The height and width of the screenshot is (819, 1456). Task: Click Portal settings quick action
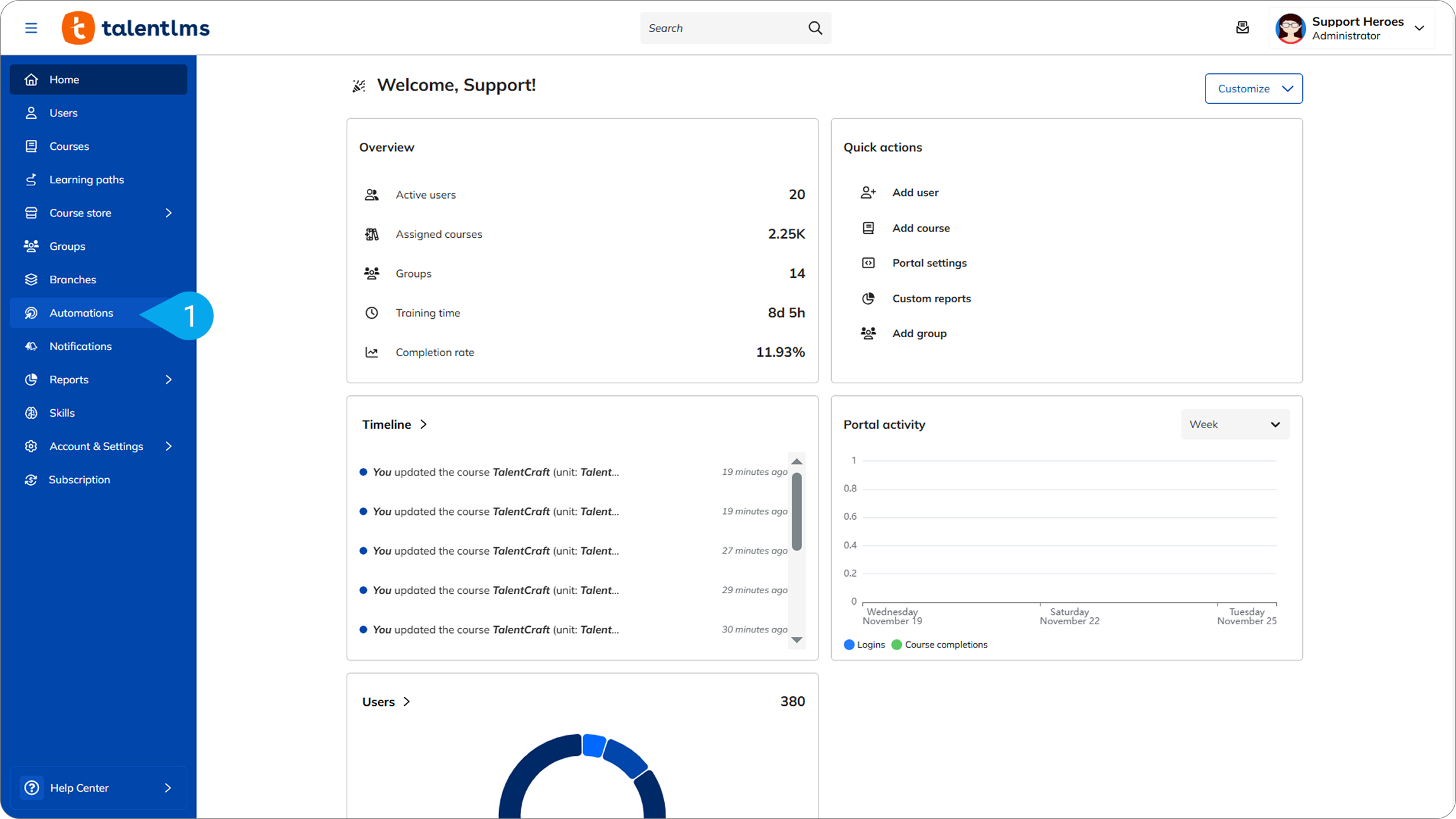point(929,263)
